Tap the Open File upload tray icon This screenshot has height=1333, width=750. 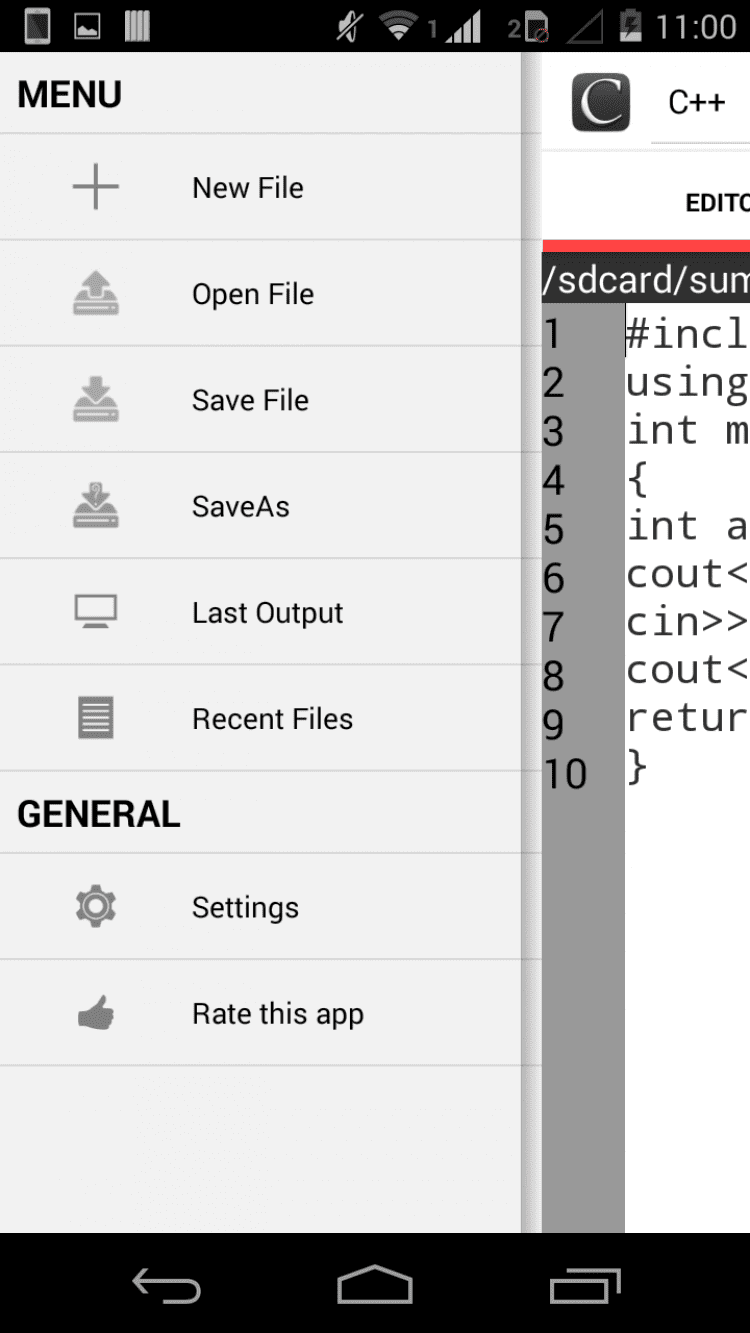[96, 294]
